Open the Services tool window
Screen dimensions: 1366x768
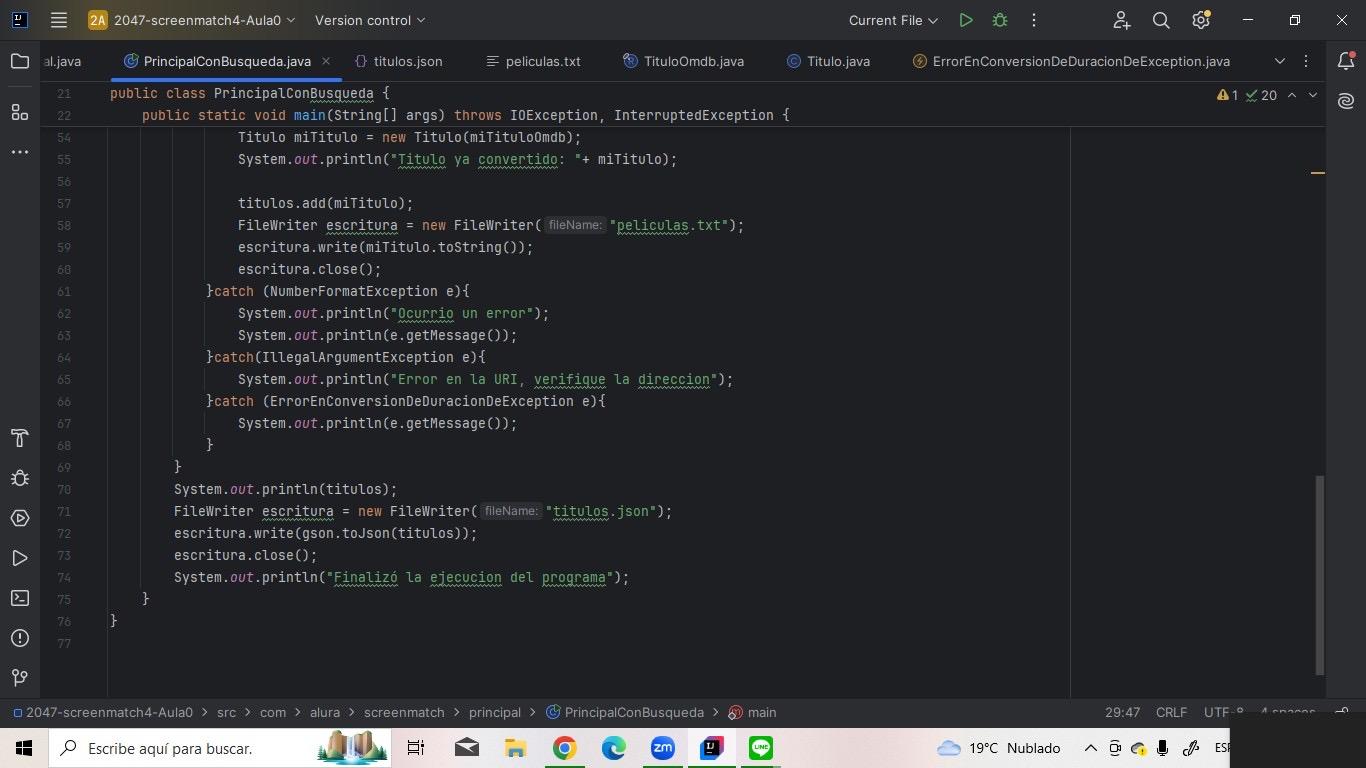(20, 518)
